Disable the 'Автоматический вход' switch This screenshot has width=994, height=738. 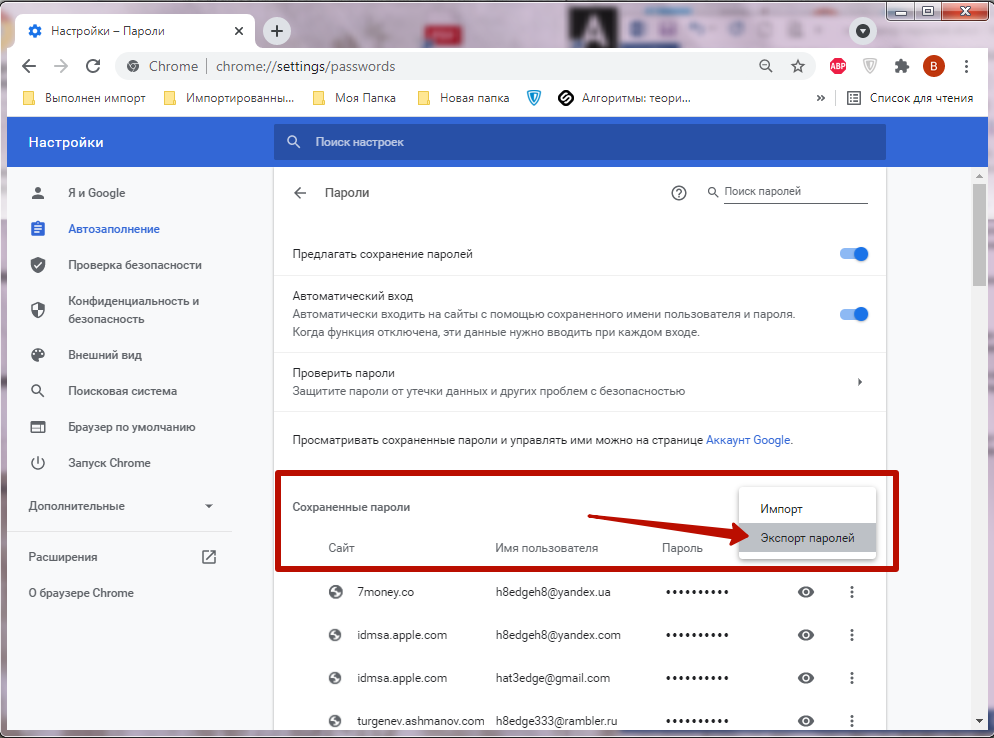pyautogui.click(x=854, y=314)
